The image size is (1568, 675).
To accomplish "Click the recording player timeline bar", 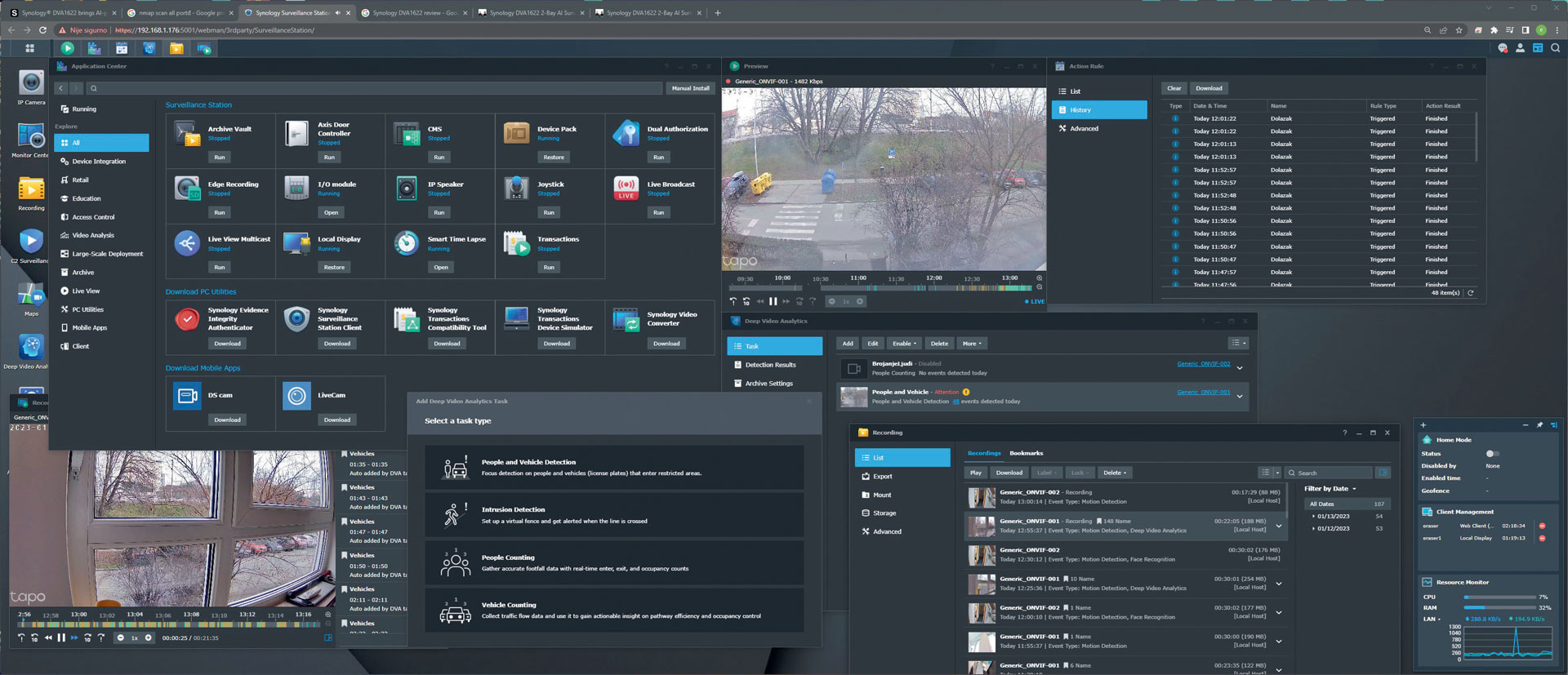I will 170,624.
